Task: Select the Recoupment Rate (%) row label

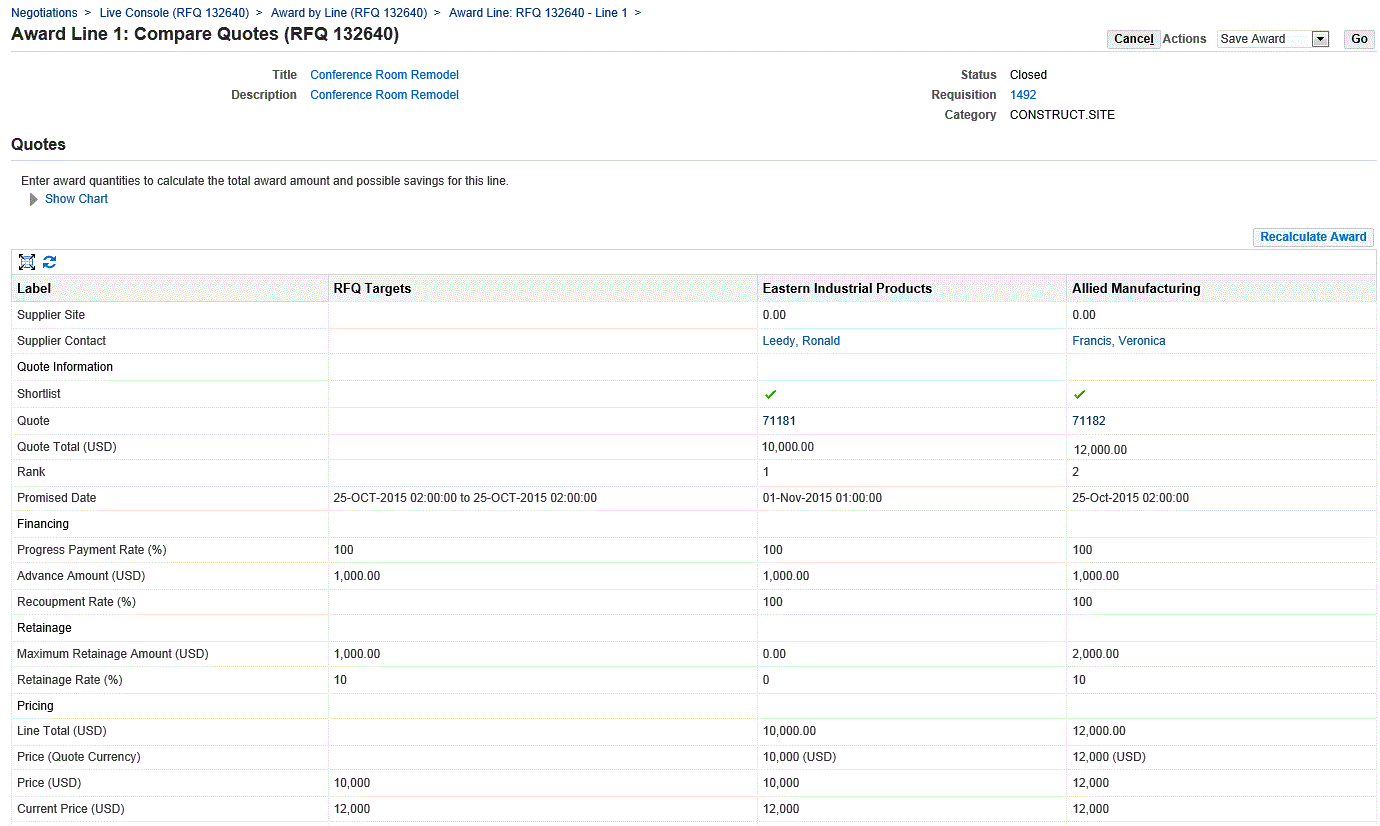Action: pos(77,602)
